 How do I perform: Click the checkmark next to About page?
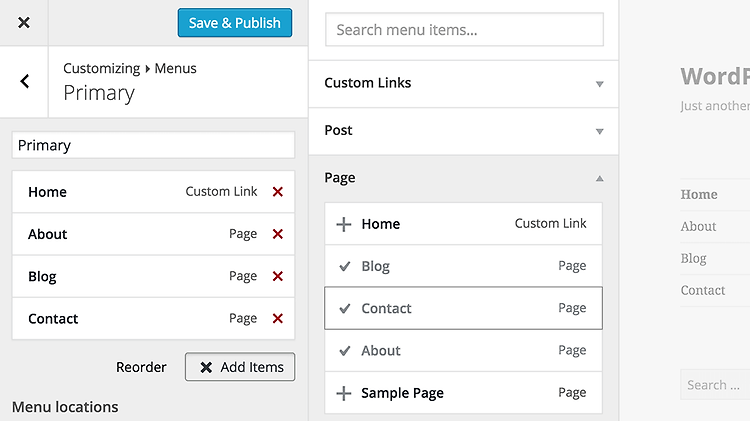click(x=344, y=351)
